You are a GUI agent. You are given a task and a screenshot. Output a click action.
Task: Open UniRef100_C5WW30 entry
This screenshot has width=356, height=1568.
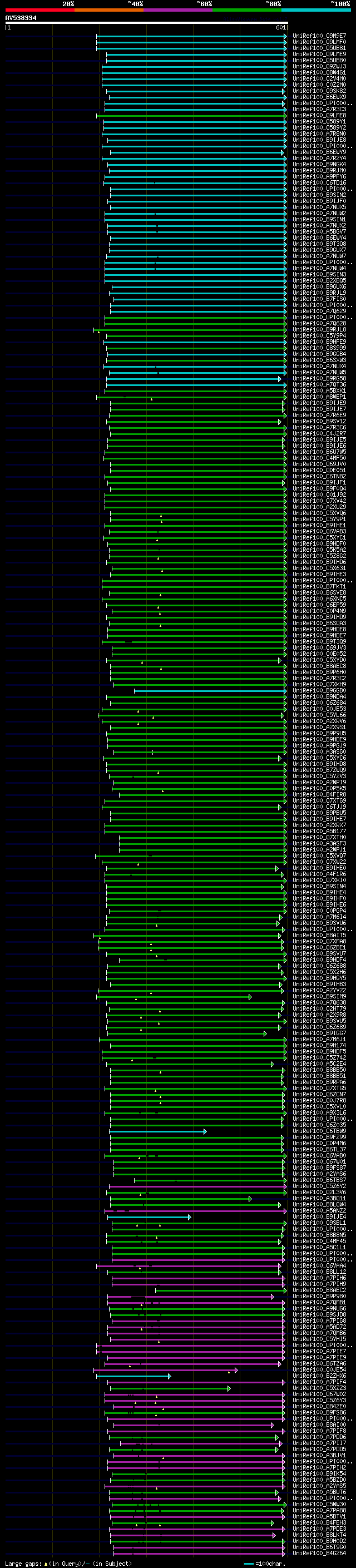(x=319, y=1504)
